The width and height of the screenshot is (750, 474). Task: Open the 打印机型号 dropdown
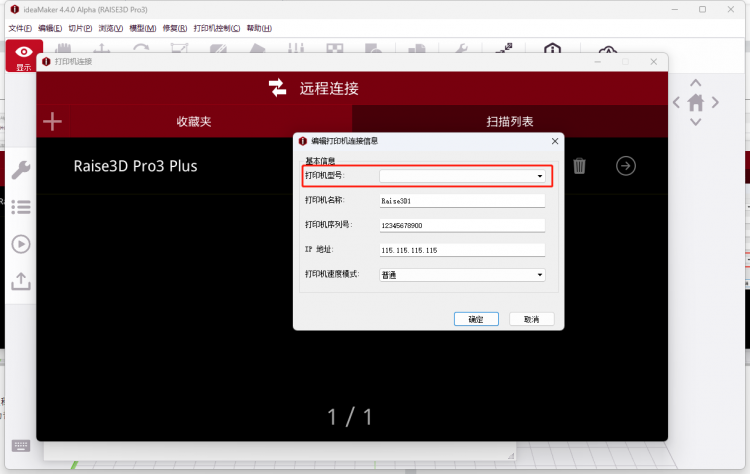pyautogui.click(x=462, y=176)
